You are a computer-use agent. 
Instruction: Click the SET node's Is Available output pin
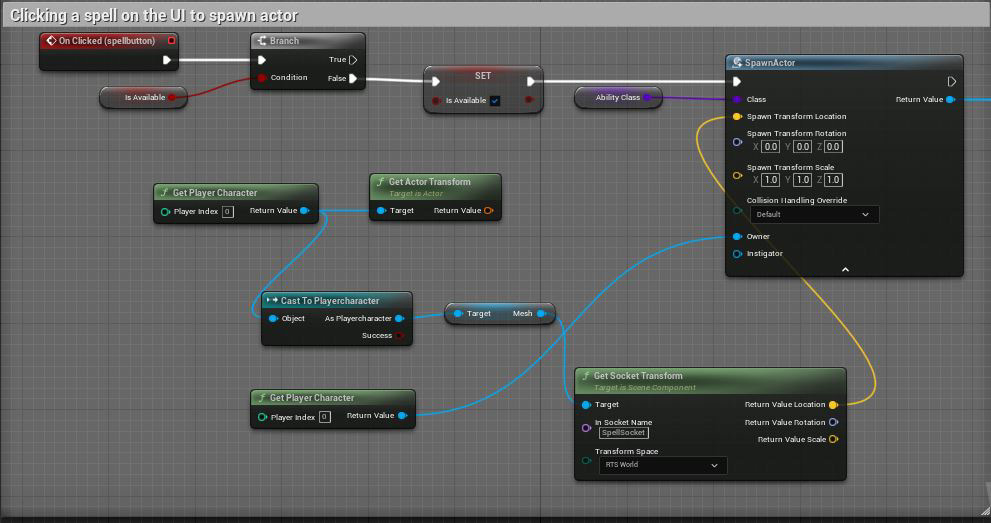(529, 100)
